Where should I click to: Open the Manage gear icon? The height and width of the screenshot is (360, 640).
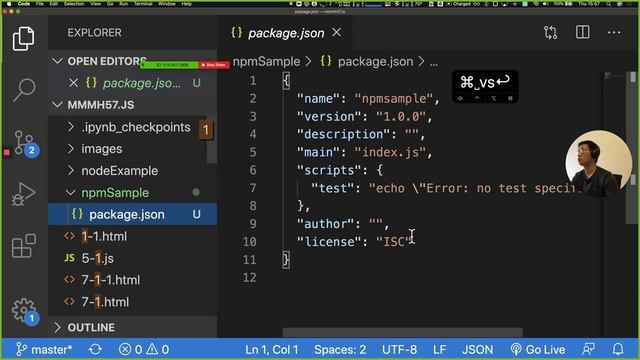24,311
